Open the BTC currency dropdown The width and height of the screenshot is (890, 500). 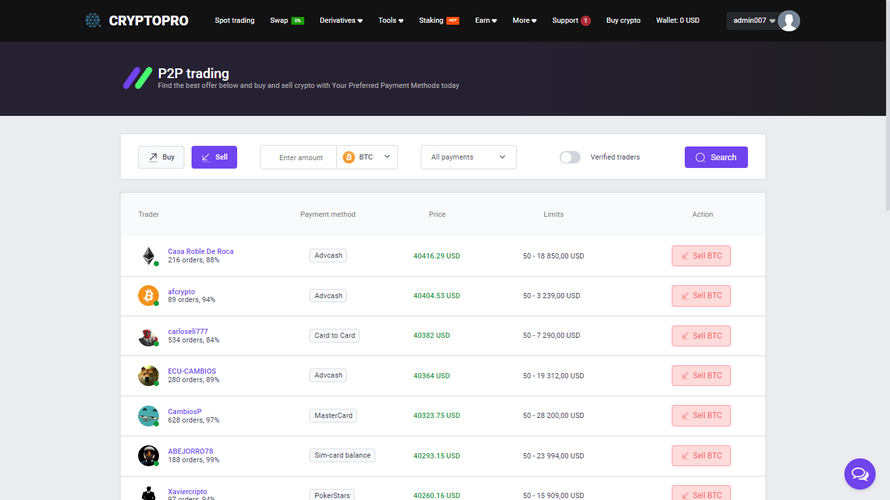[368, 157]
